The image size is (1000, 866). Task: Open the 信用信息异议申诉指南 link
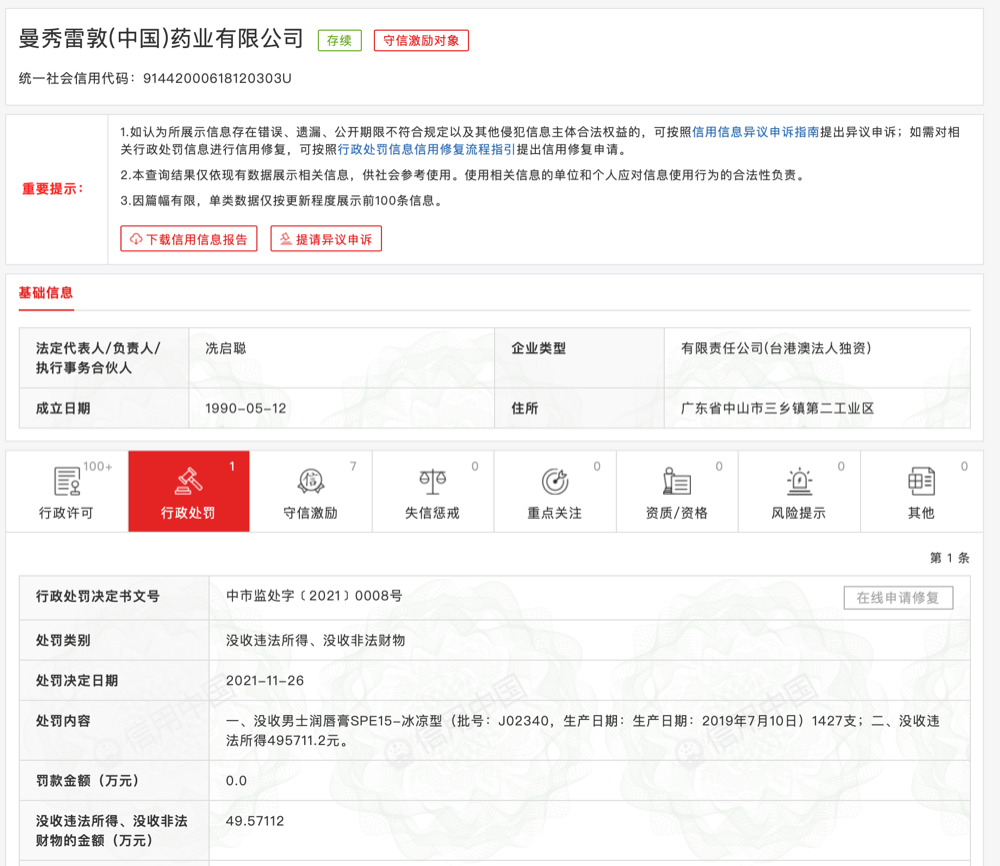click(x=756, y=132)
